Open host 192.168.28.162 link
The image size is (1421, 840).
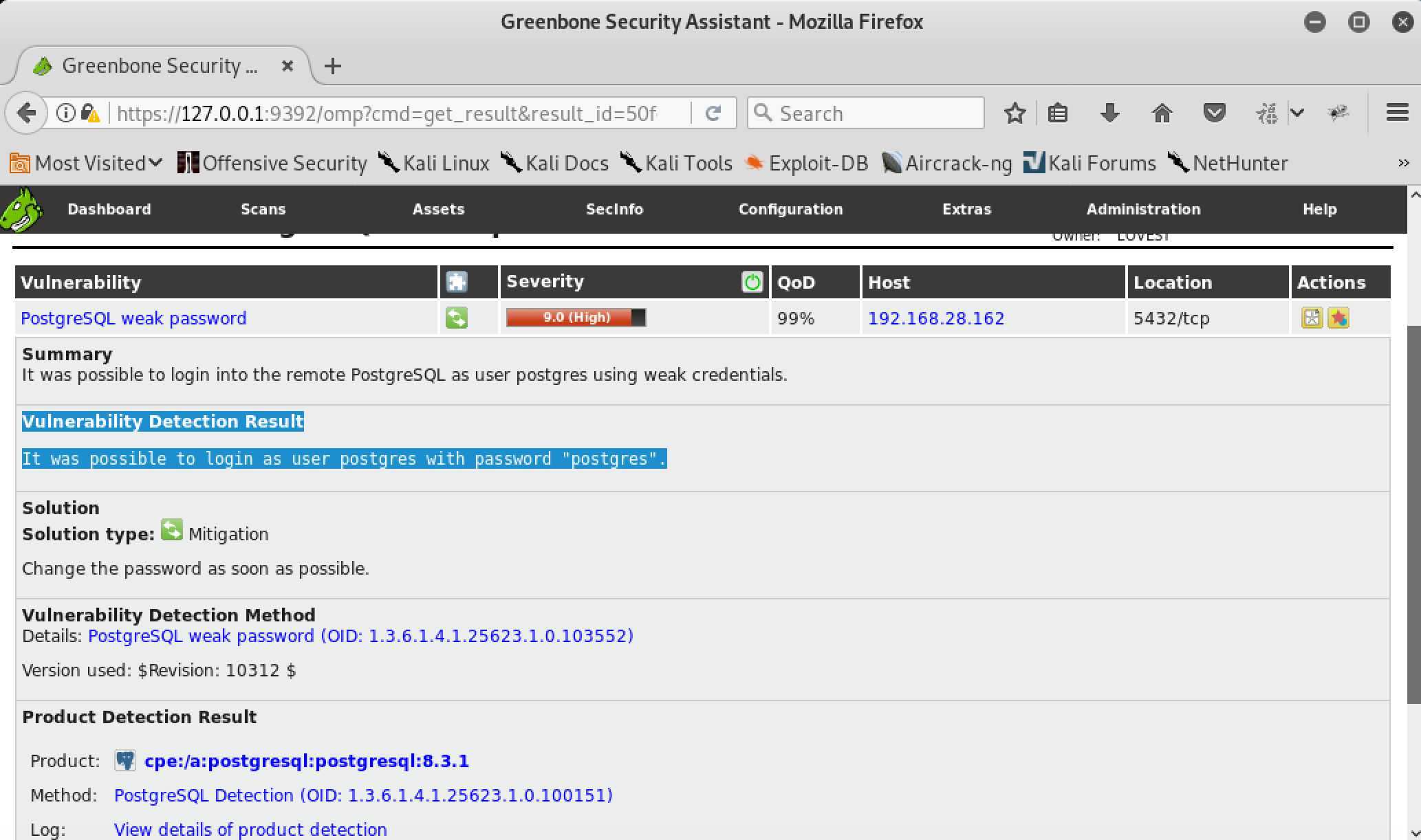pos(936,318)
